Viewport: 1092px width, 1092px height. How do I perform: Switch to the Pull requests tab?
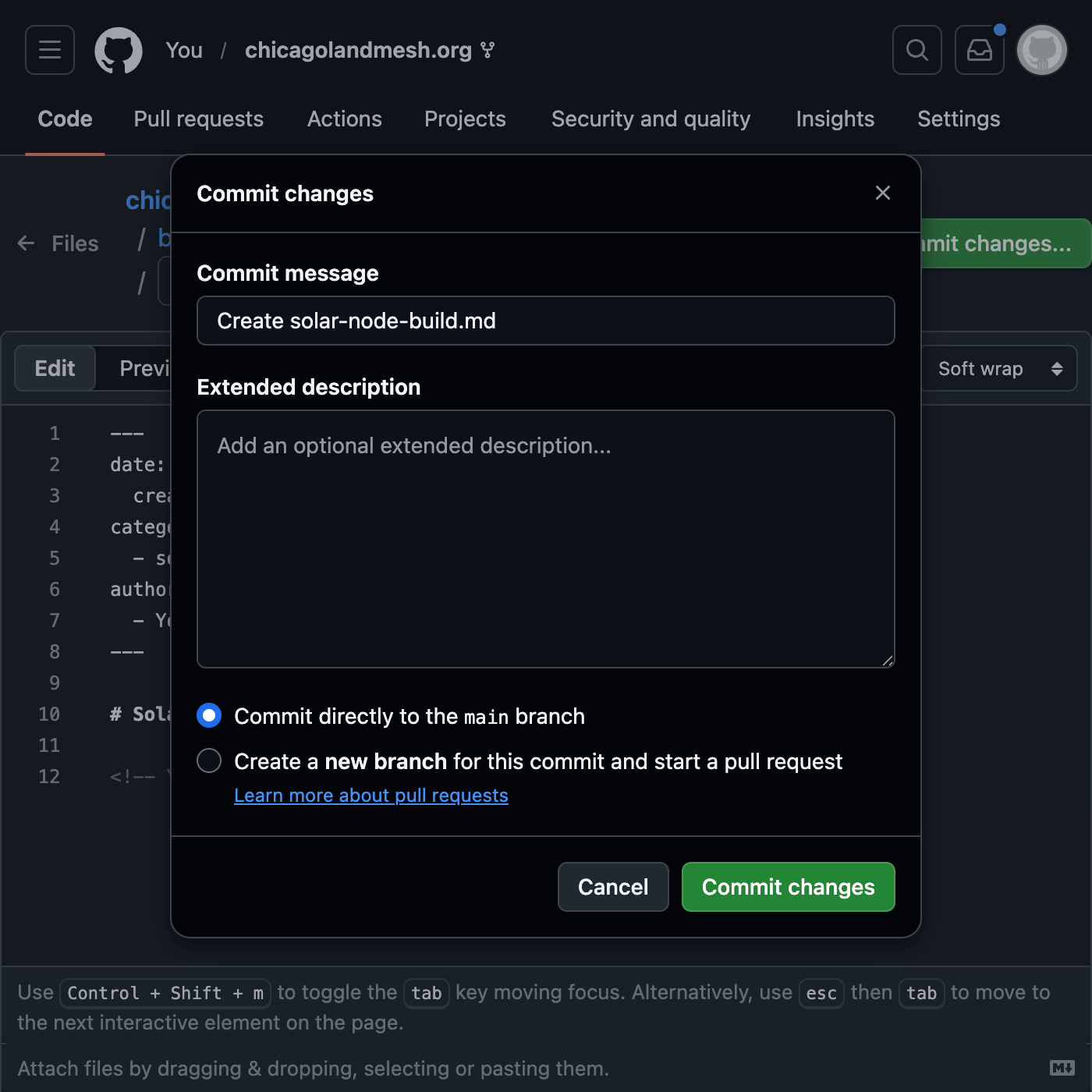coord(198,119)
